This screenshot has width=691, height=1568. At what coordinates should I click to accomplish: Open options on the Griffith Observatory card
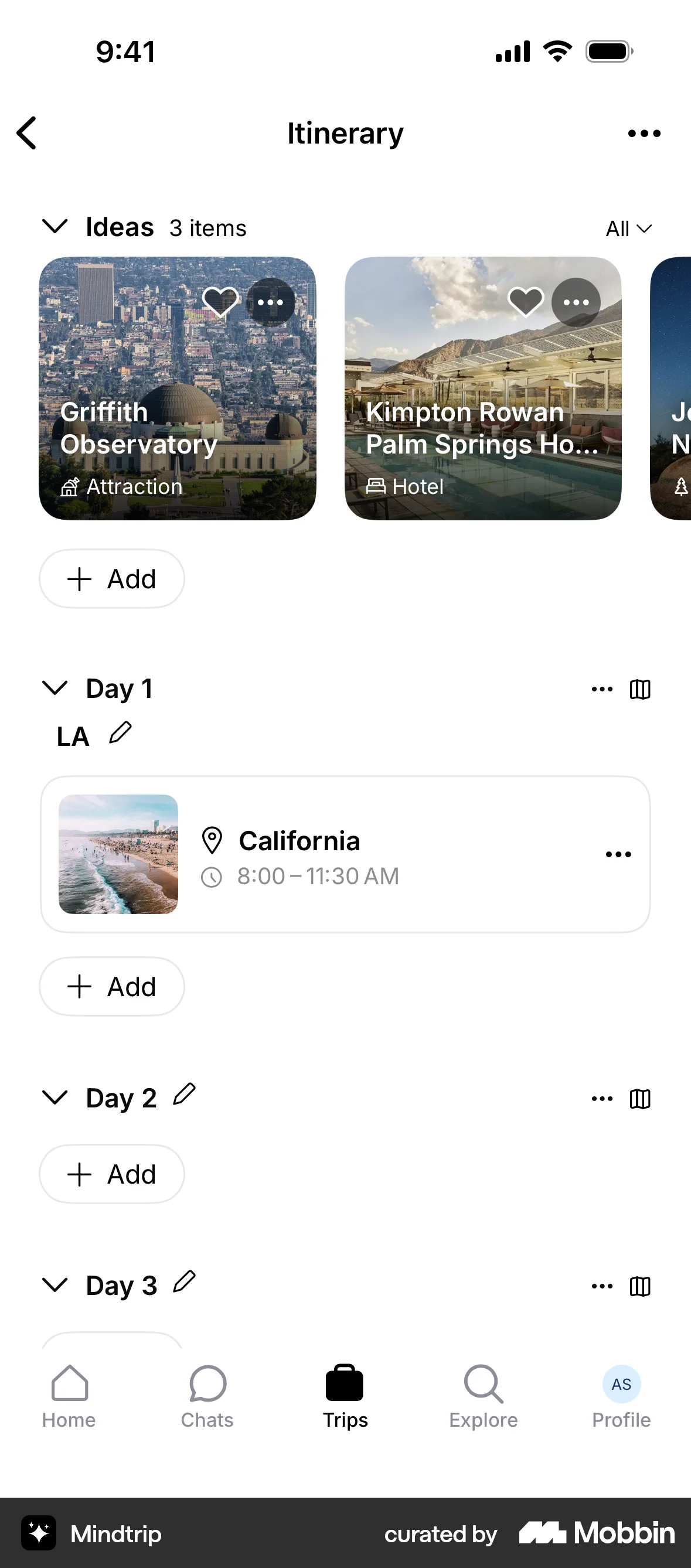pos(270,302)
